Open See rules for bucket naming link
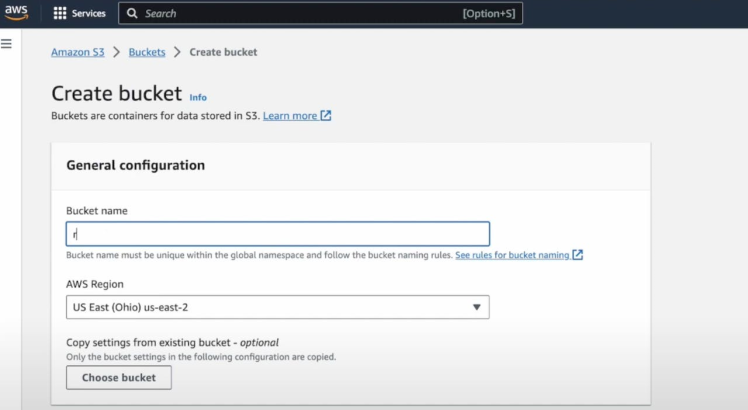 pos(512,255)
